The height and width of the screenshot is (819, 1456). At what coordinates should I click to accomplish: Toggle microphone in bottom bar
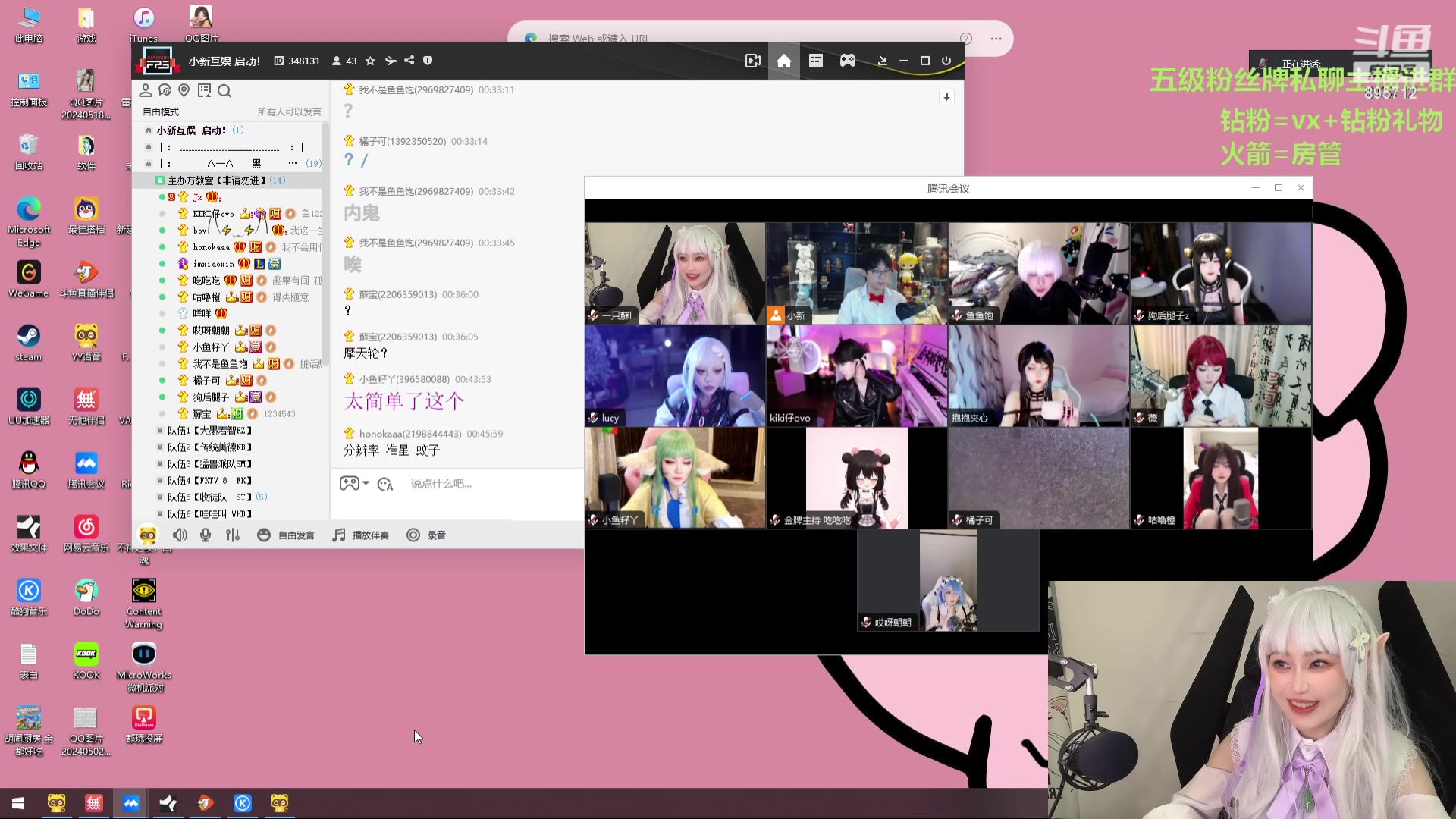tap(205, 535)
